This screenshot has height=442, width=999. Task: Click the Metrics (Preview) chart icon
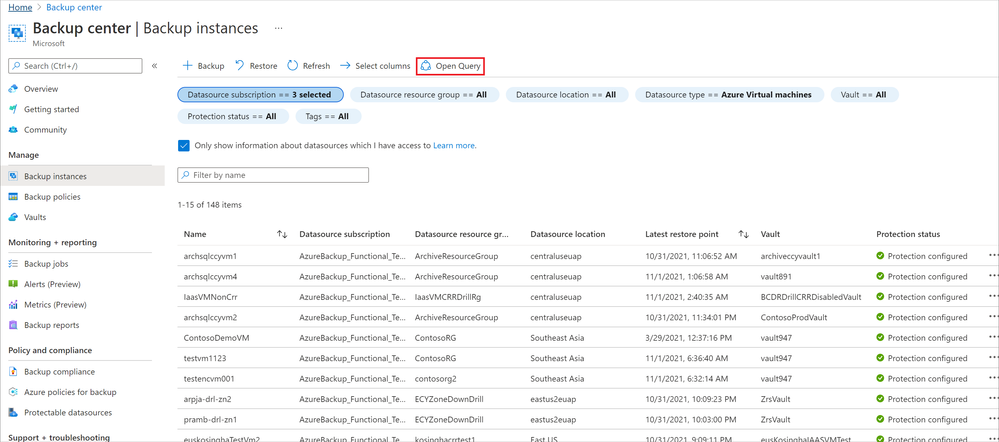(13, 304)
